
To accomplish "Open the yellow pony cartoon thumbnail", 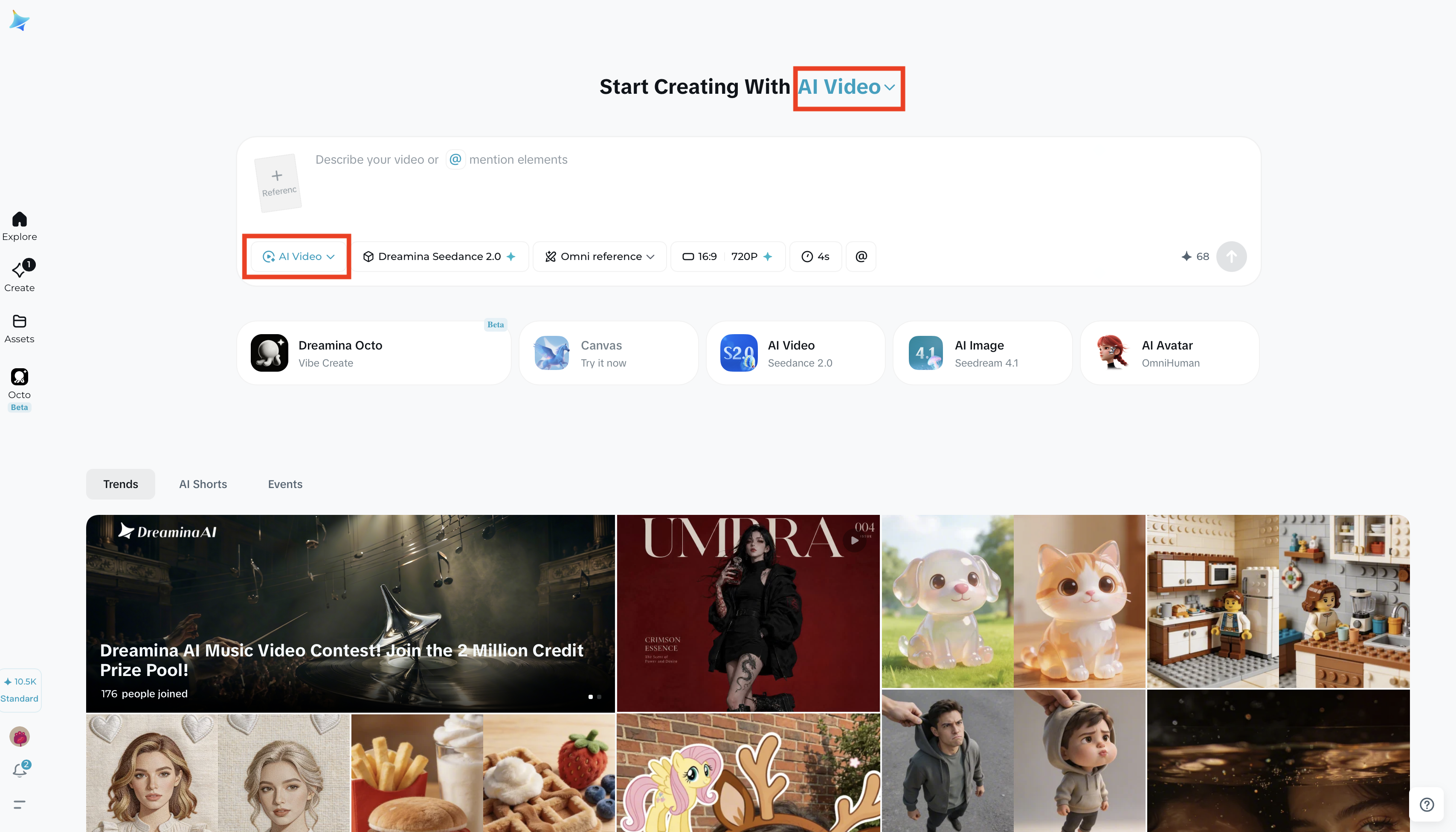I will 748,773.
